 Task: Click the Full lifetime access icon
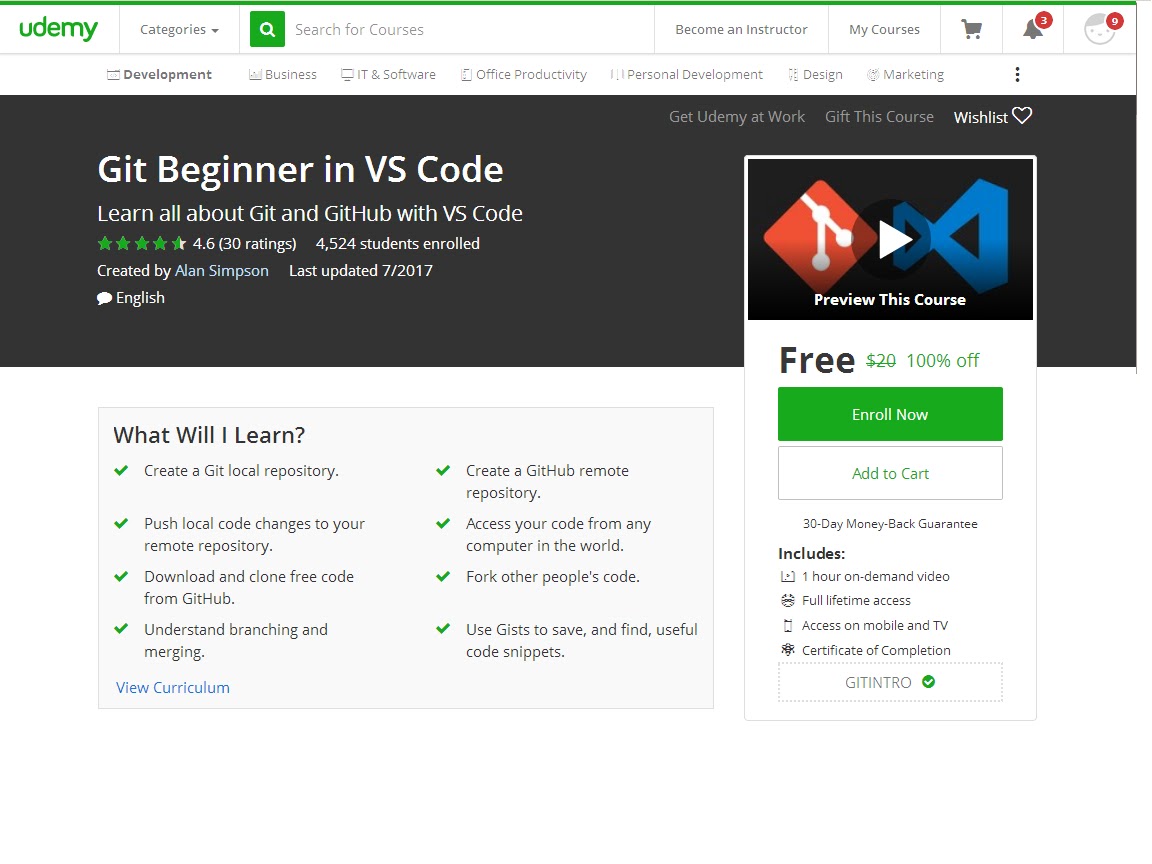tap(788, 601)
